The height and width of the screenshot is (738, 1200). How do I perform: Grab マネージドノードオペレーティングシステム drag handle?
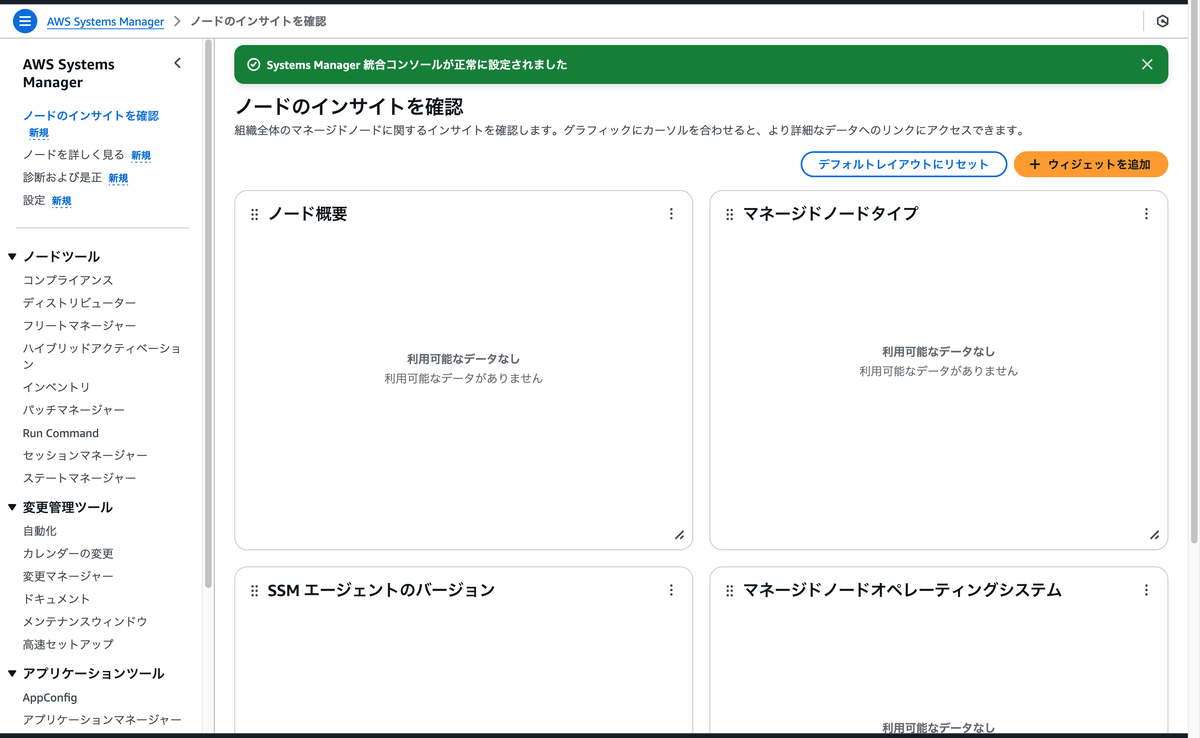[729, 590]
